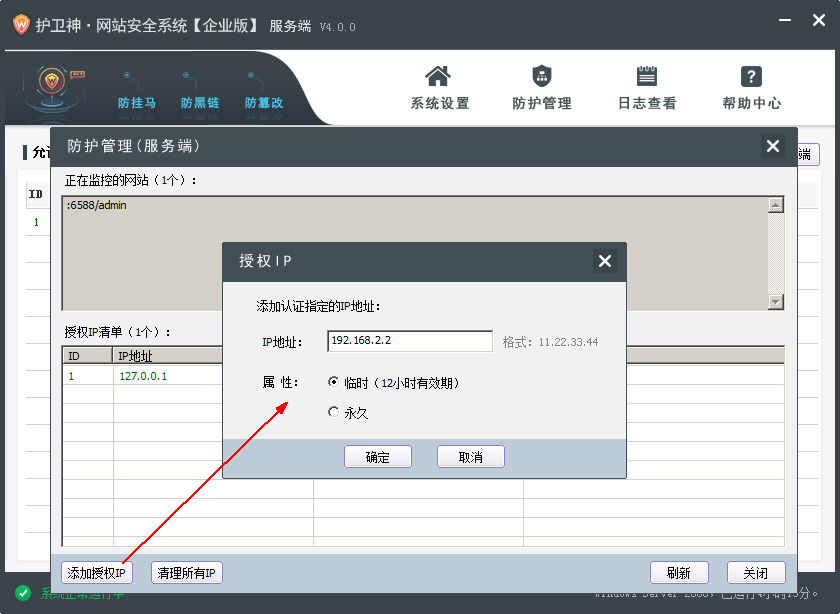
Task: Close the 防护管理(服务端) window
Action: tap(772, 146)
